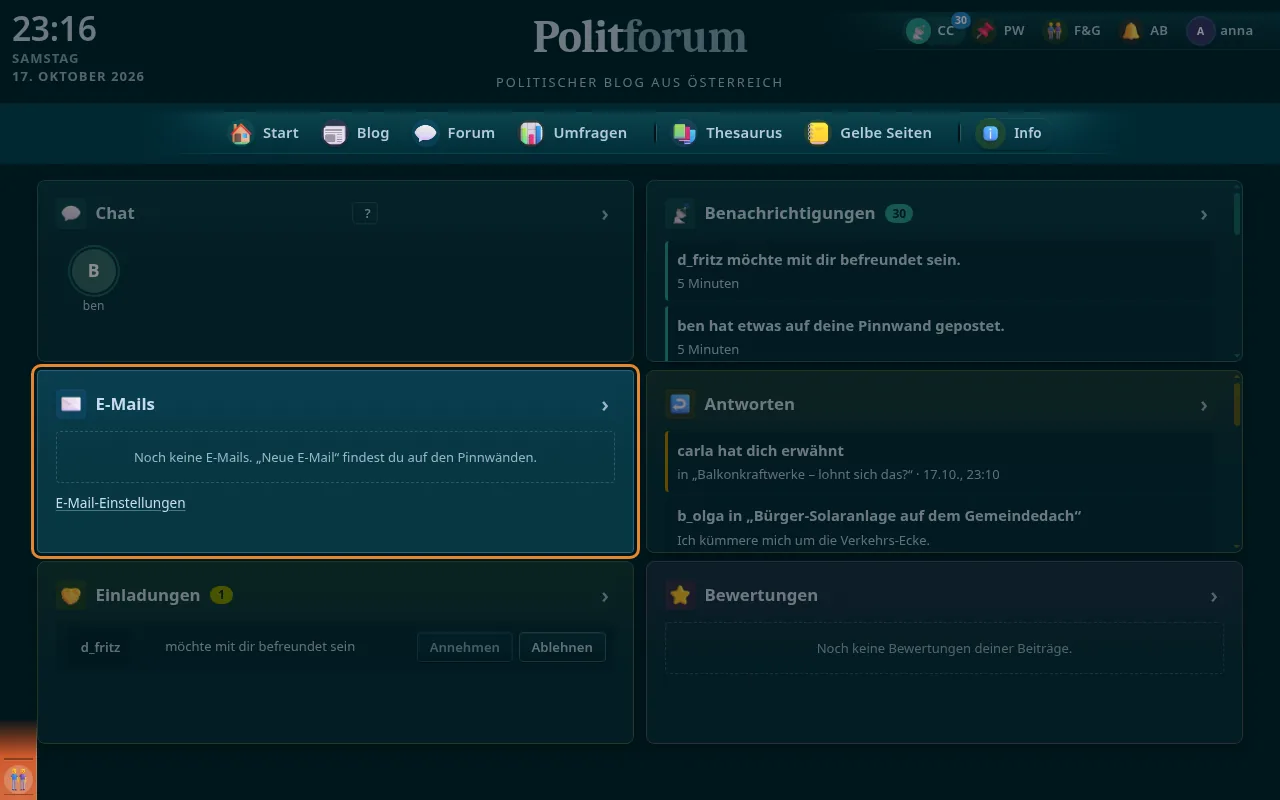
Task: Click the Gelbe Seiten notebook icon
Action: (818, 133)
